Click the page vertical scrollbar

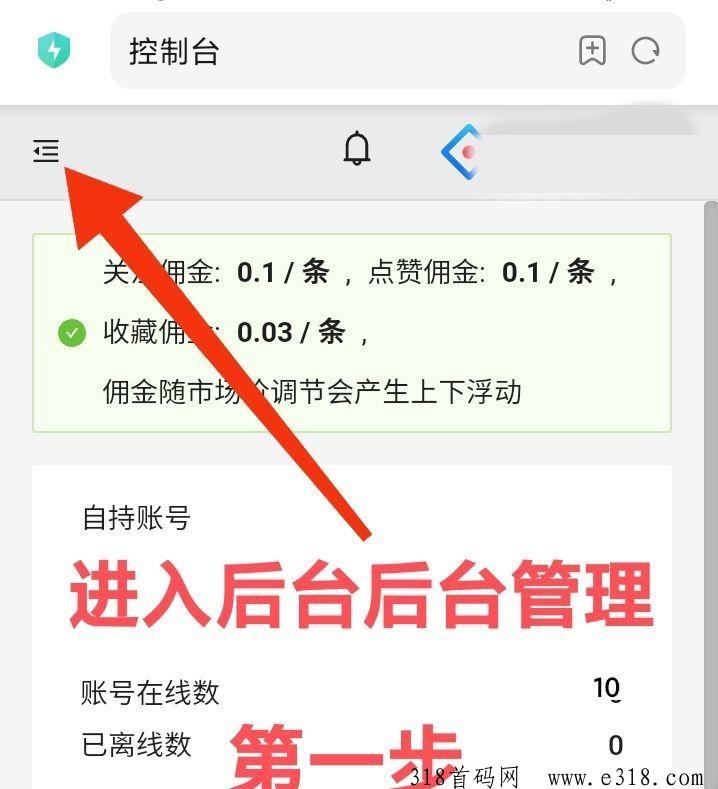[x=710, y=493]
